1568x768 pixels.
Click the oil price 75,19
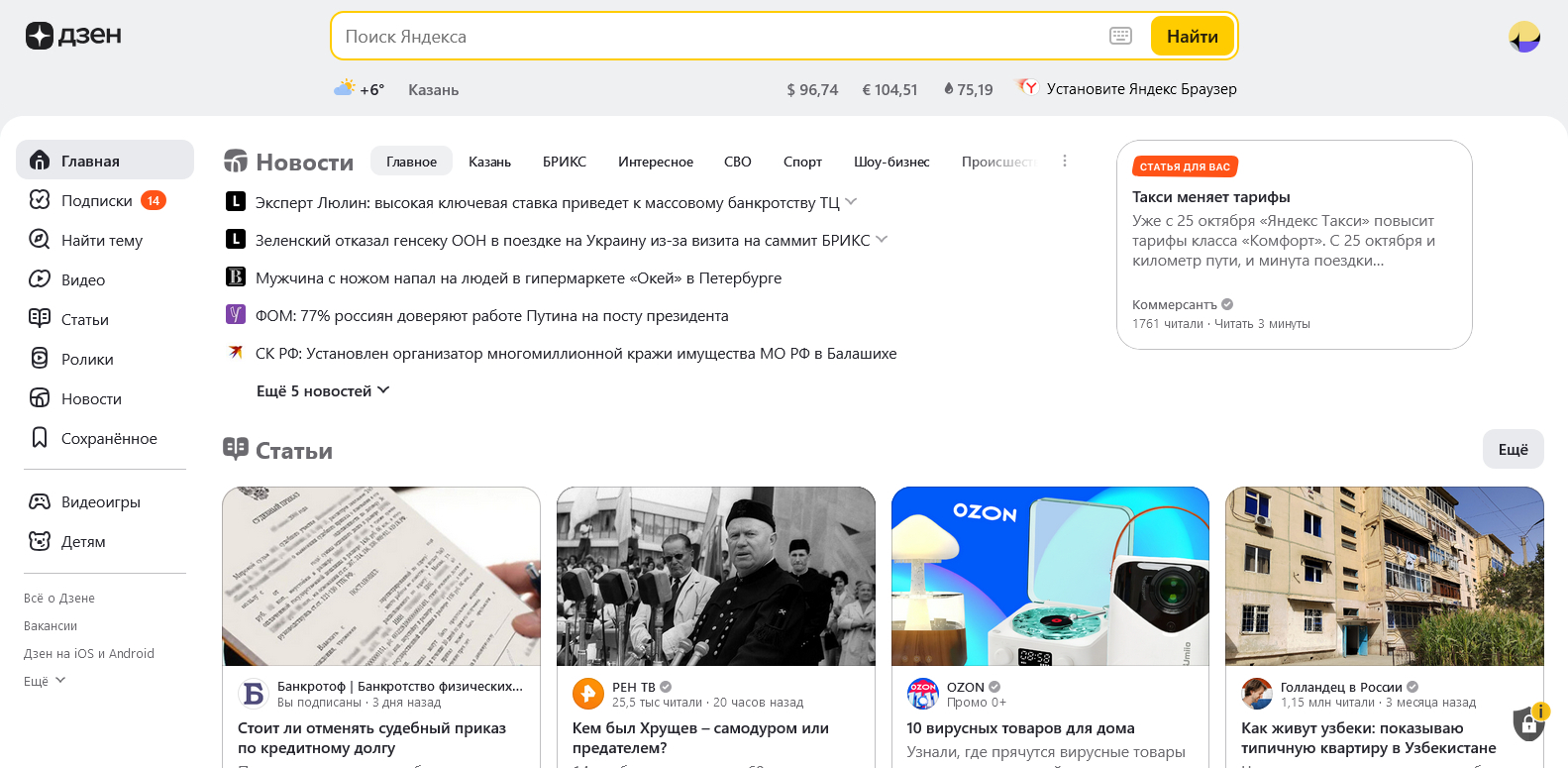[969, 89]
